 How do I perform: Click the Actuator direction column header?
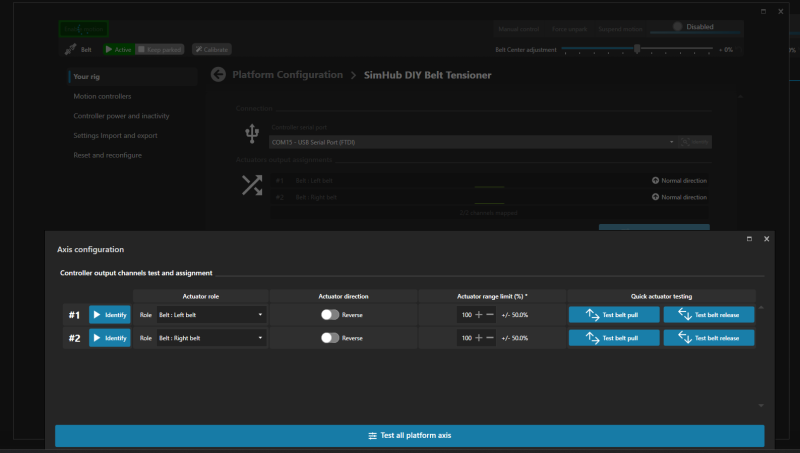pos(343,296)
